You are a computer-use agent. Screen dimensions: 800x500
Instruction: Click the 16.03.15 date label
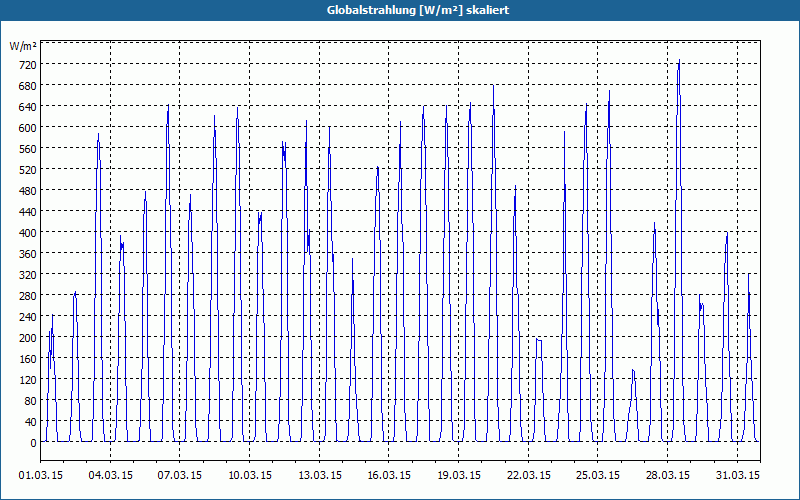[x=389, y=475]
